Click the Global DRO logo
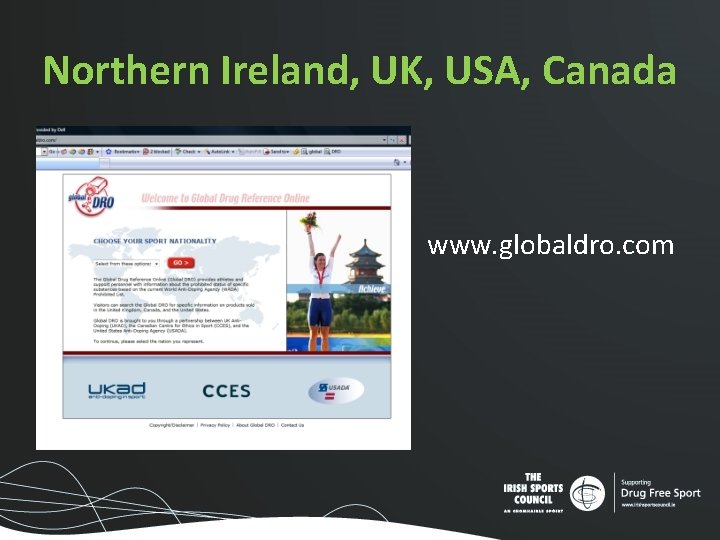Image resolution: width=720 pixels, height=540 pixels. (91, 197)
